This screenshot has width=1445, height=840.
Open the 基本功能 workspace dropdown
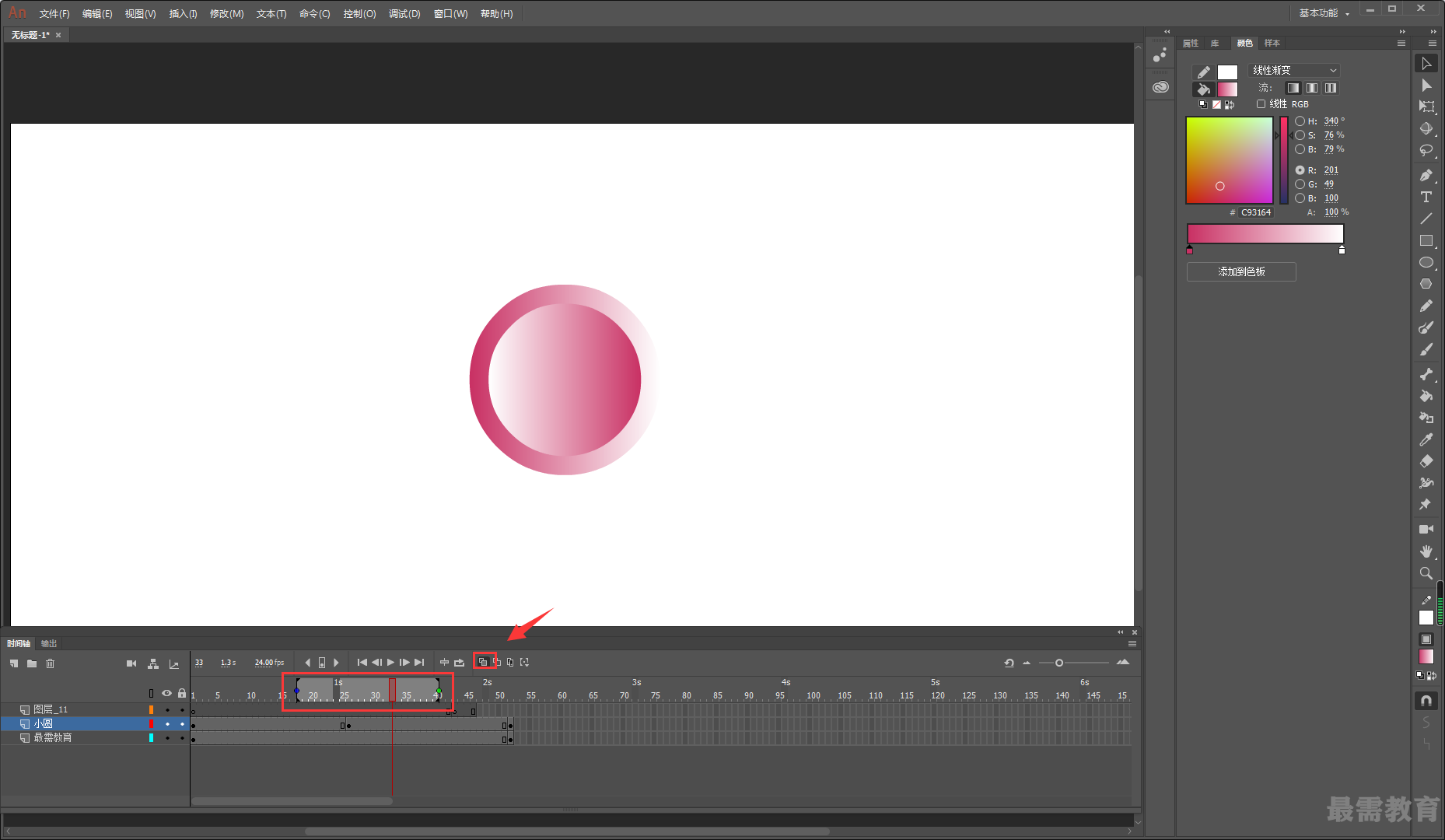[x=1324, y=13]
